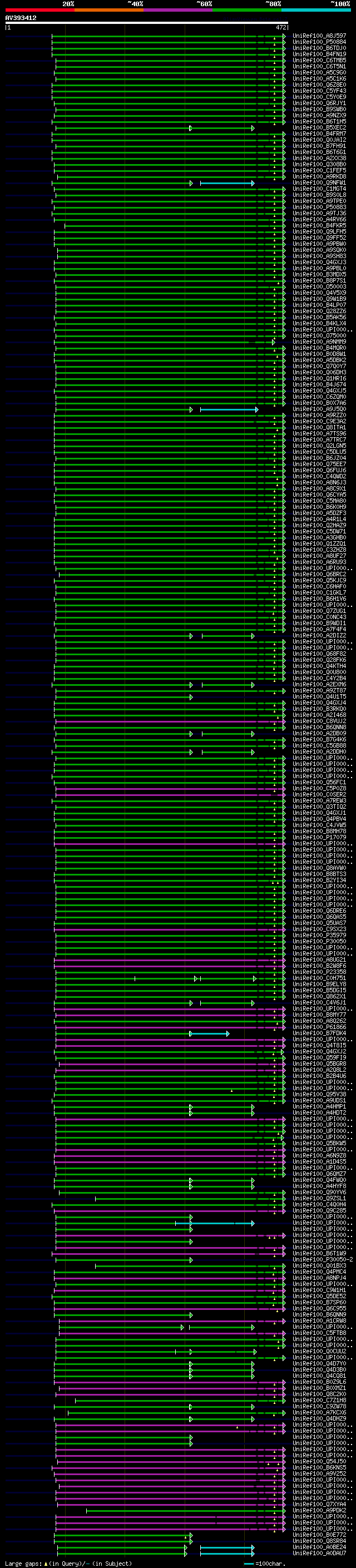The height and width of the screenshot is (1568, 356).
Task: Select hit UniRef100_Q6RJY1
Action: [319, 103]
